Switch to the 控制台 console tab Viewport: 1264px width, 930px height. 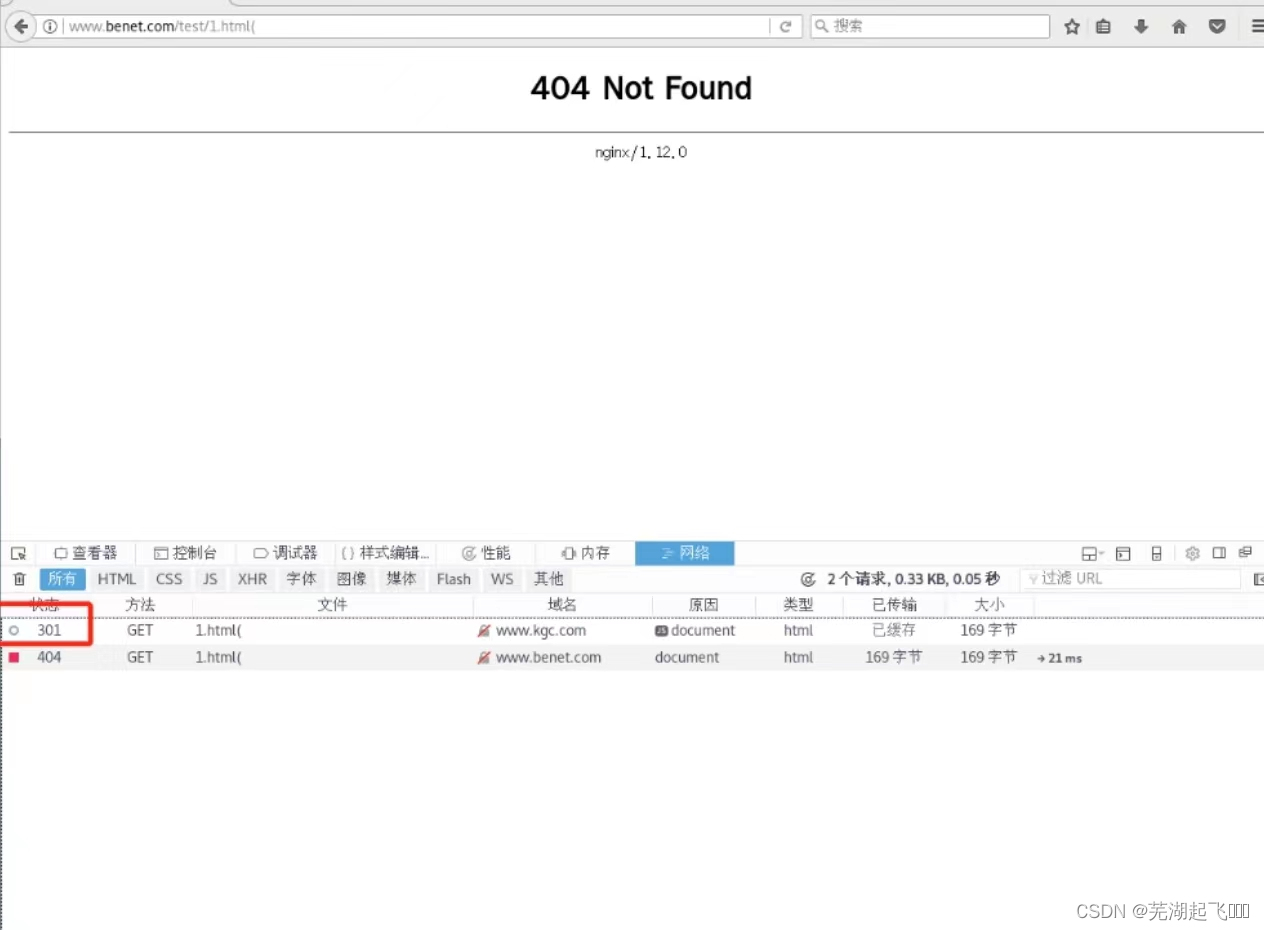point(188,552)
